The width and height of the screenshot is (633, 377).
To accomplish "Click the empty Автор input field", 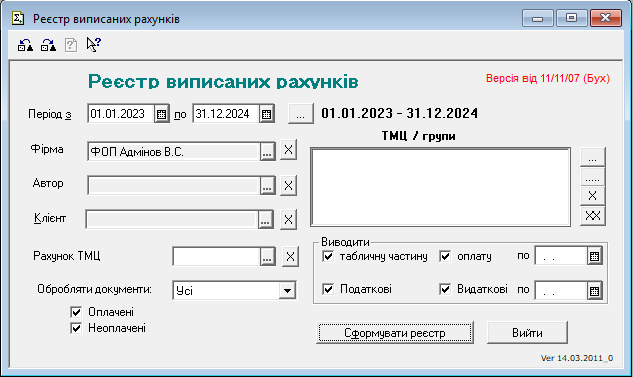I will pyautogui.click(x=174, y=186).
